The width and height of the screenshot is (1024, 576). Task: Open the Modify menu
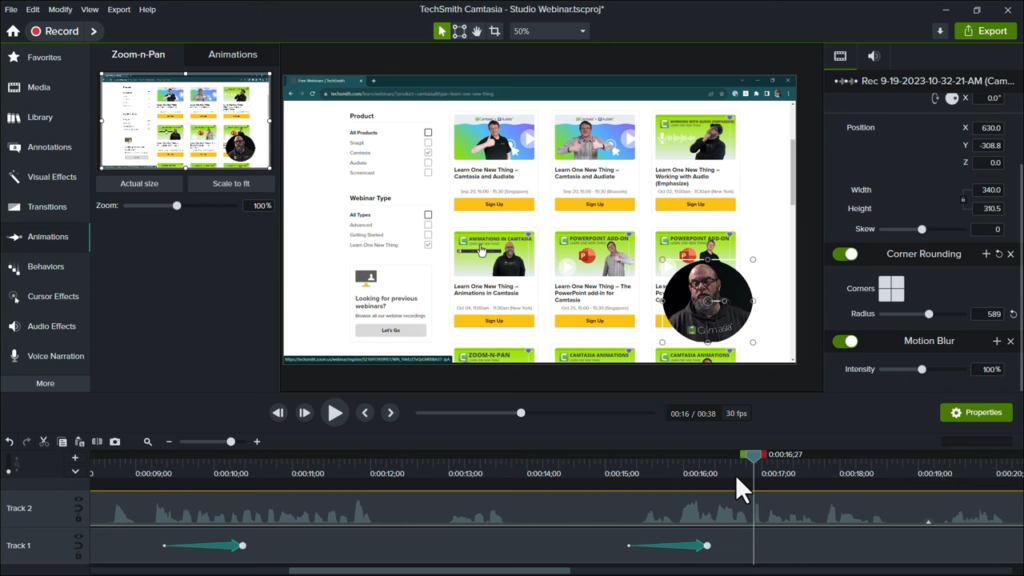click(60, 10)
